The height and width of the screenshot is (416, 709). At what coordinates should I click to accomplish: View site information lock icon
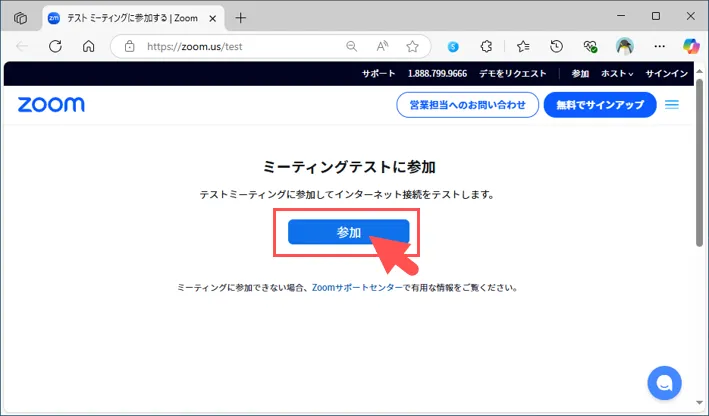[130, 46]
